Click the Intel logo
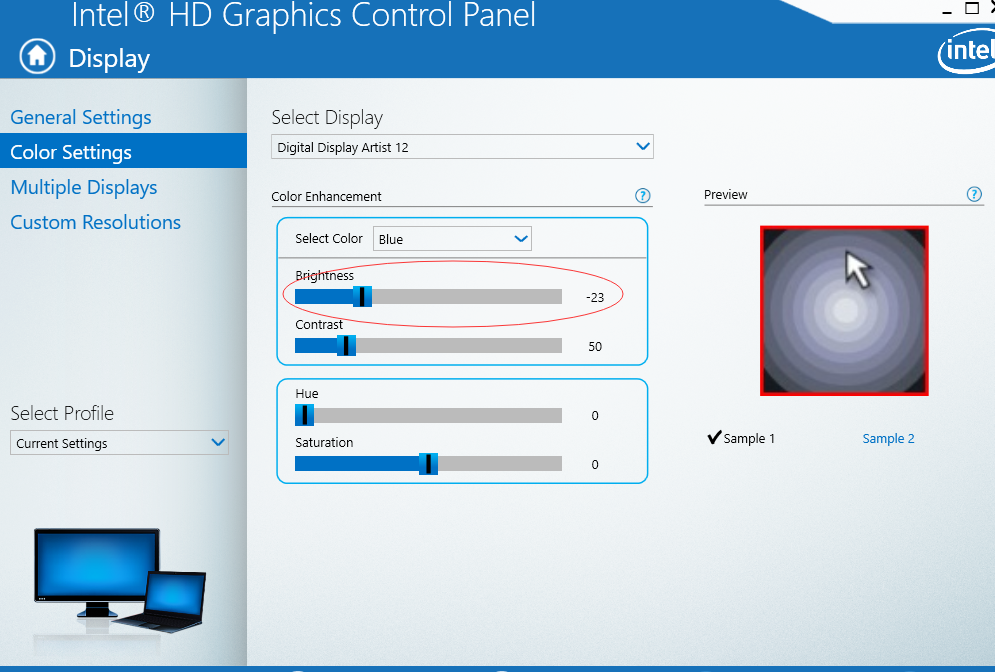Image resolution: width=995 pixels, height=672 pixels. (x=964, y=52)
